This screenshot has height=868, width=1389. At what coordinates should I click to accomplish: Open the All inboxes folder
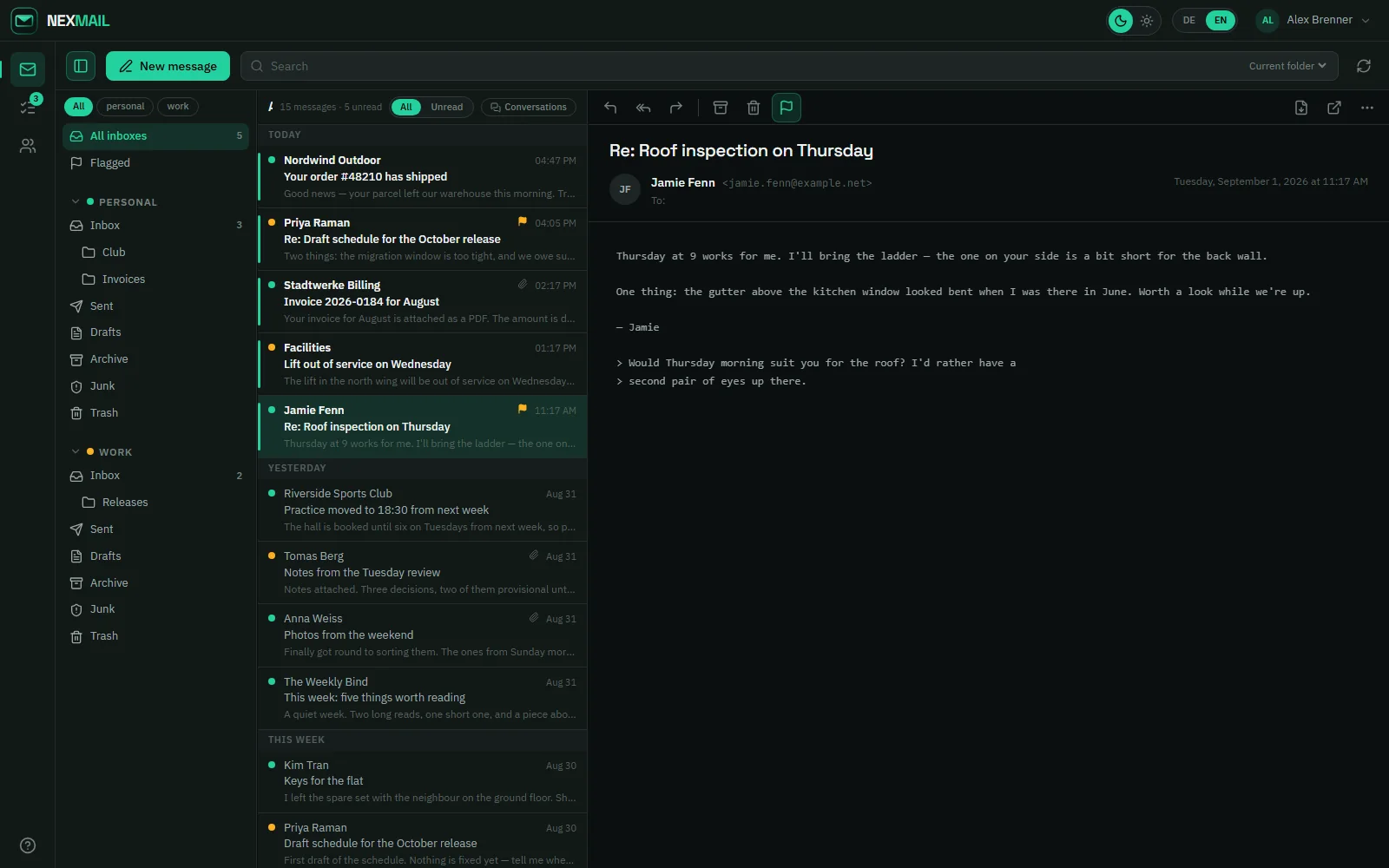[156, 136]
